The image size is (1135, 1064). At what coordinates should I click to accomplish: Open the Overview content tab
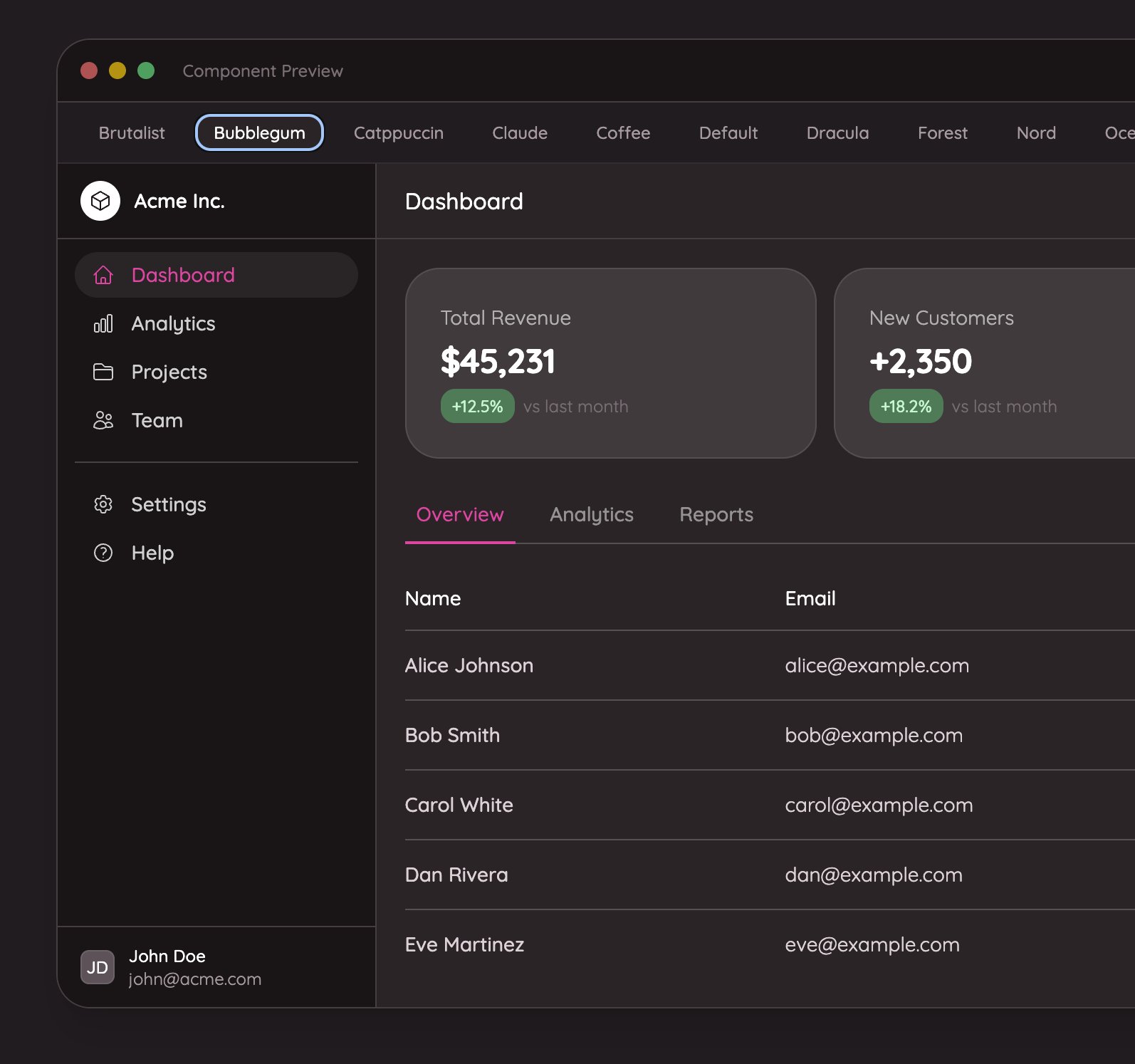(x=460, y=515)
